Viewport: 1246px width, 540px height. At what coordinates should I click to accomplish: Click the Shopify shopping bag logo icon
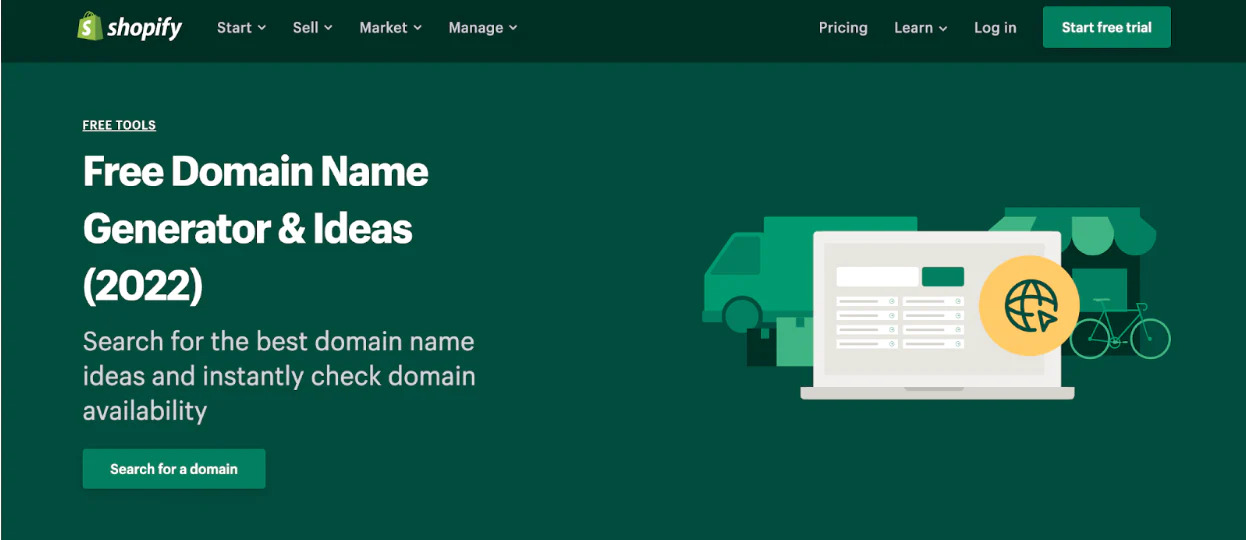pos(90,27)
